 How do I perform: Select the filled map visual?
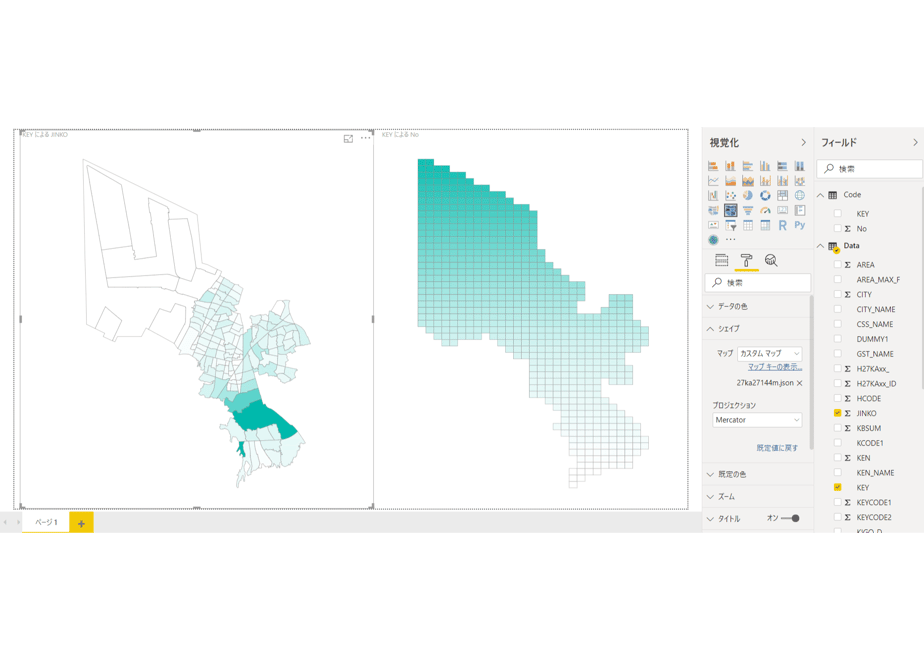(x=713, y=210)
